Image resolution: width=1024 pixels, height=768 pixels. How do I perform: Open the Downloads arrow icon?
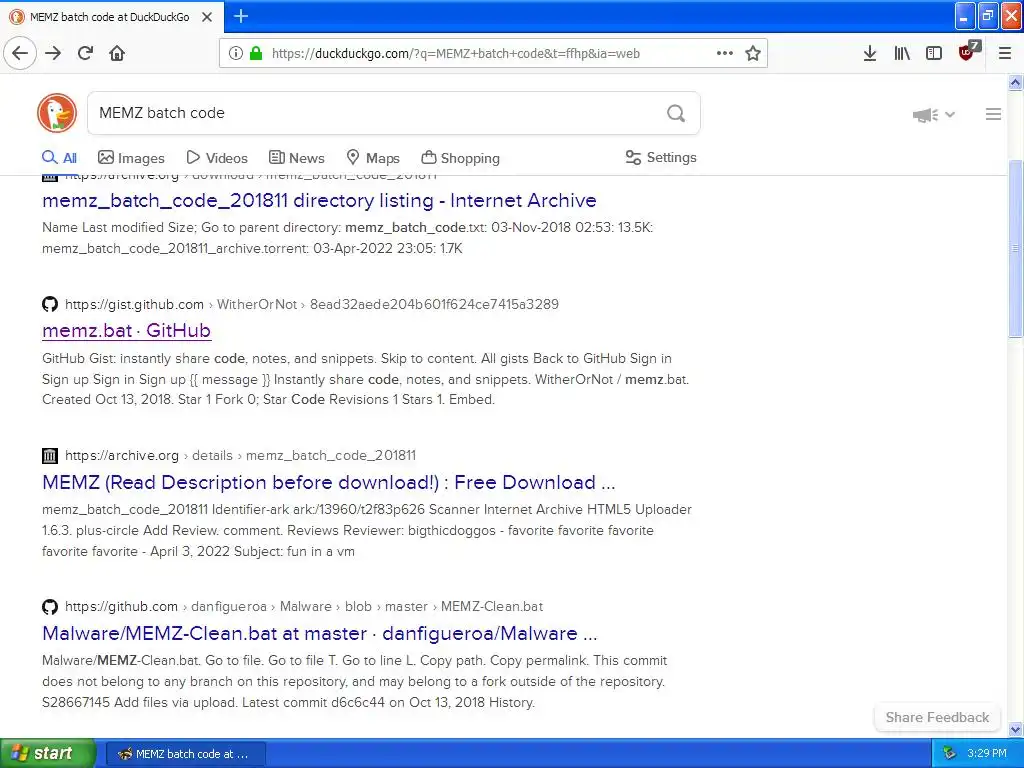(x=870, y=54)
